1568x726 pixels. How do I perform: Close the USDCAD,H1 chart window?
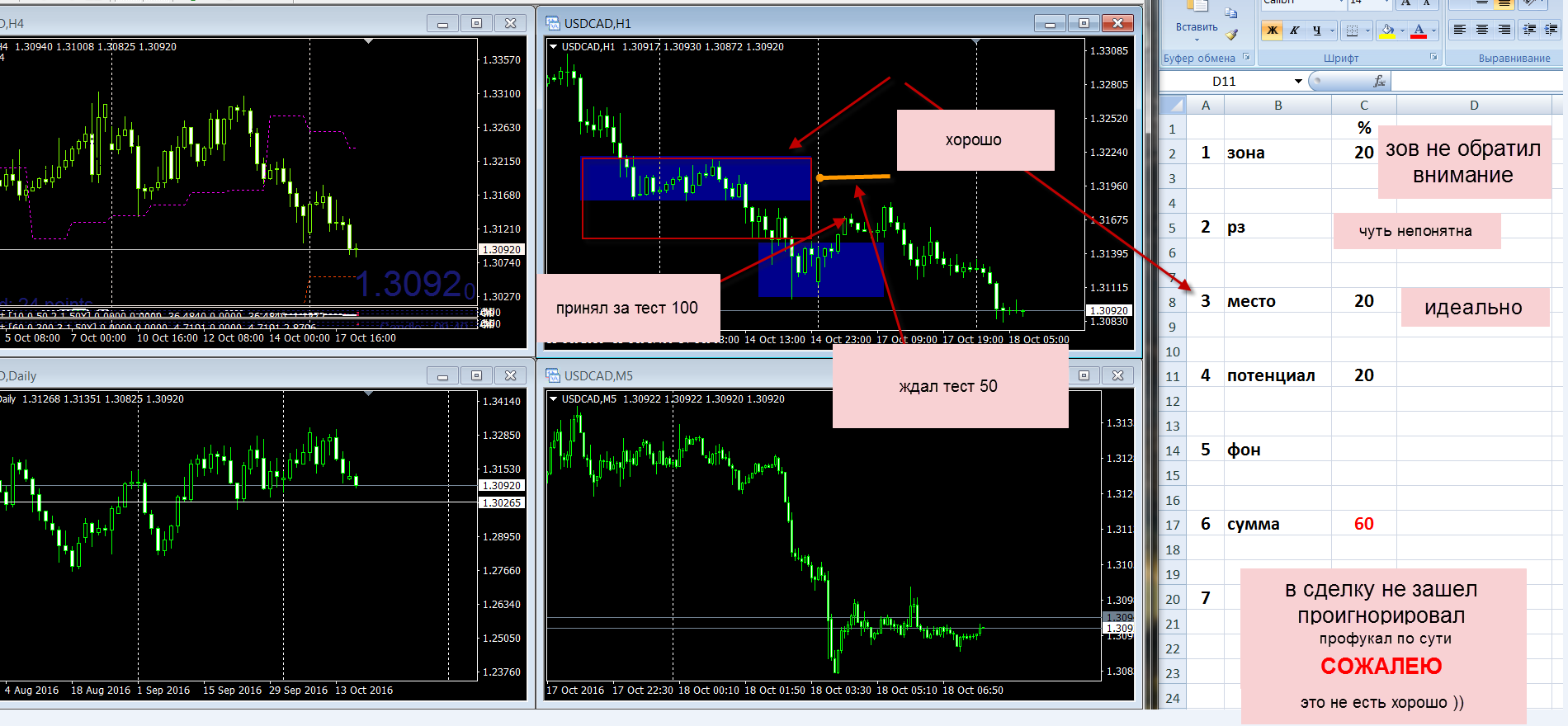(x=1117, y=23)
